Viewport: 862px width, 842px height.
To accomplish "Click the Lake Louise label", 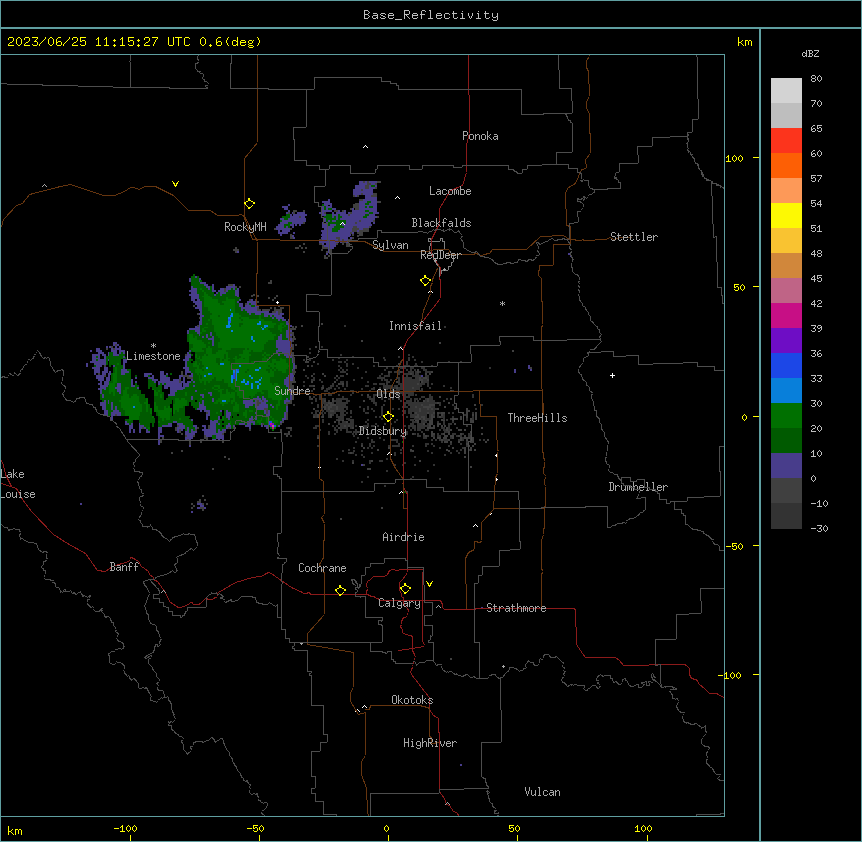I will tap(18, 484).
